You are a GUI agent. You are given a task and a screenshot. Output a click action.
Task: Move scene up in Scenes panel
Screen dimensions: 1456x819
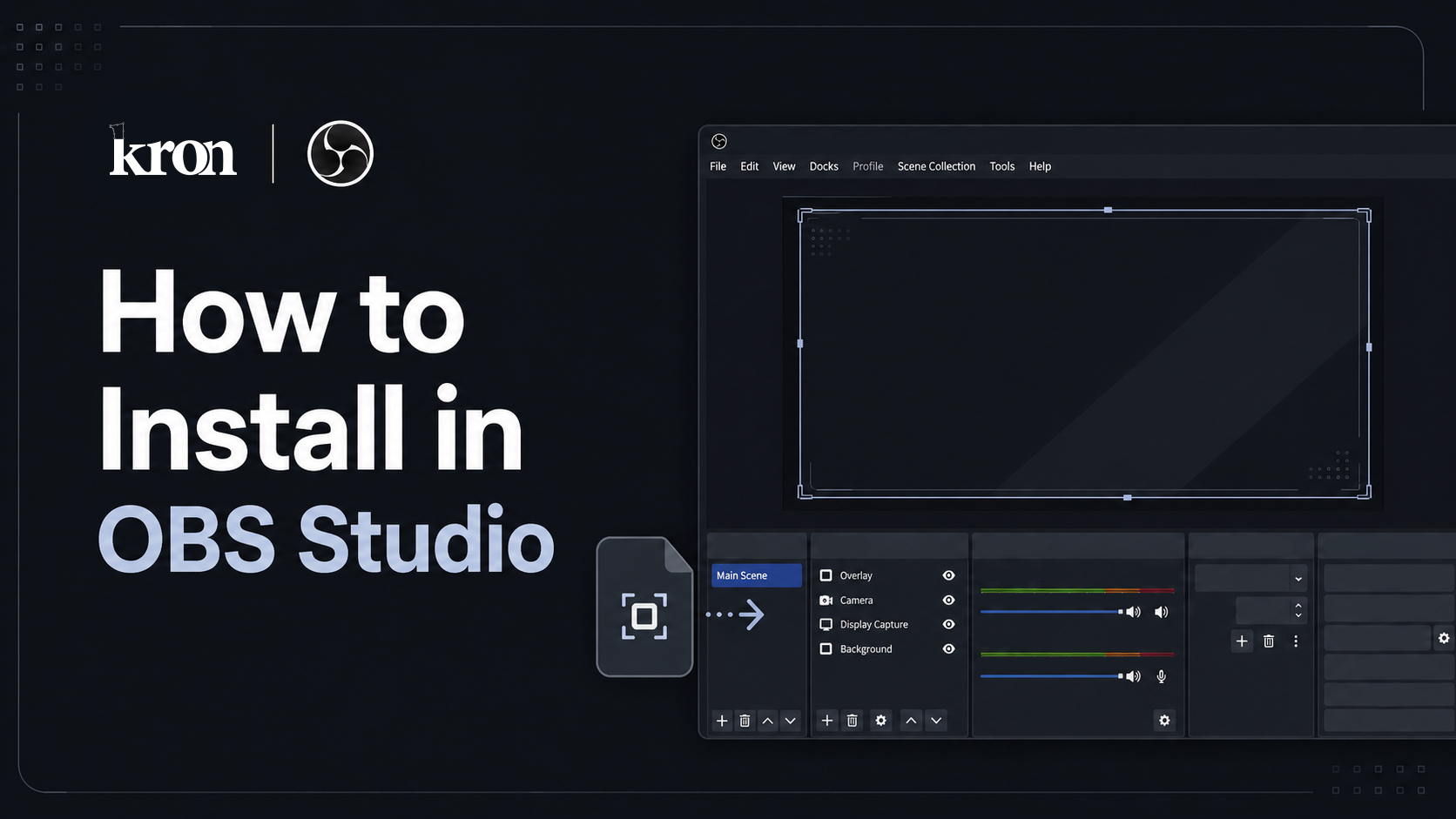click(767, 721)
